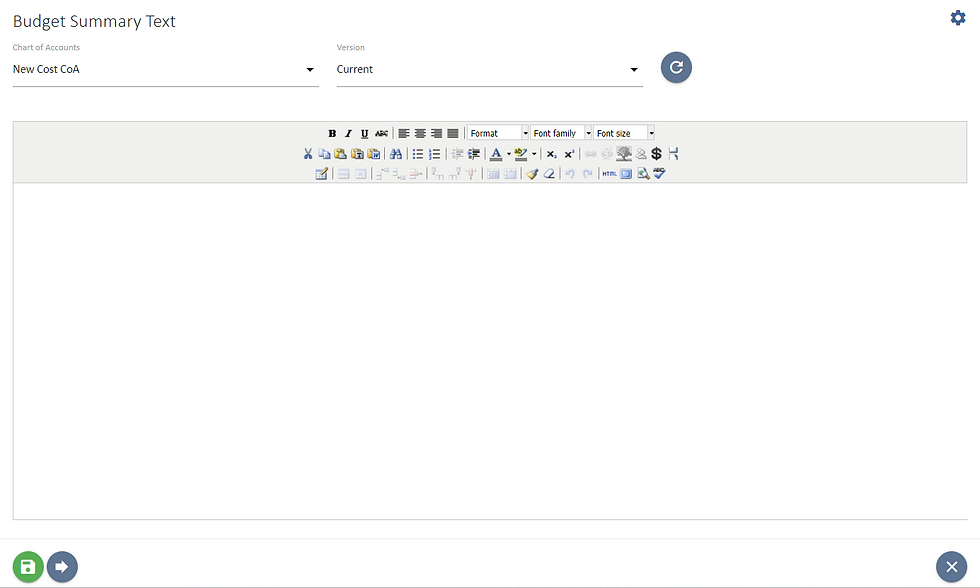This screenshot has width=980, height=588.
Task: Close the page with the X button
Action: [951, 567]
